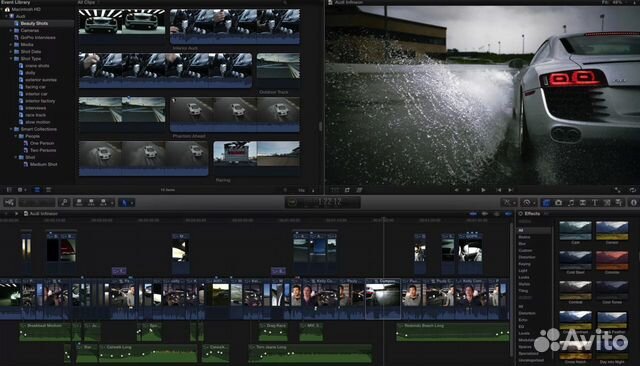Select the EQ audio effects category
The height and width of the screenshot is (366, 640).
[x=521, y=327]
